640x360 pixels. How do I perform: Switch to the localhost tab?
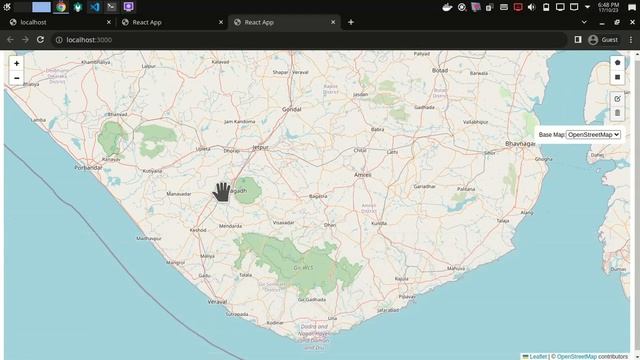59,22
